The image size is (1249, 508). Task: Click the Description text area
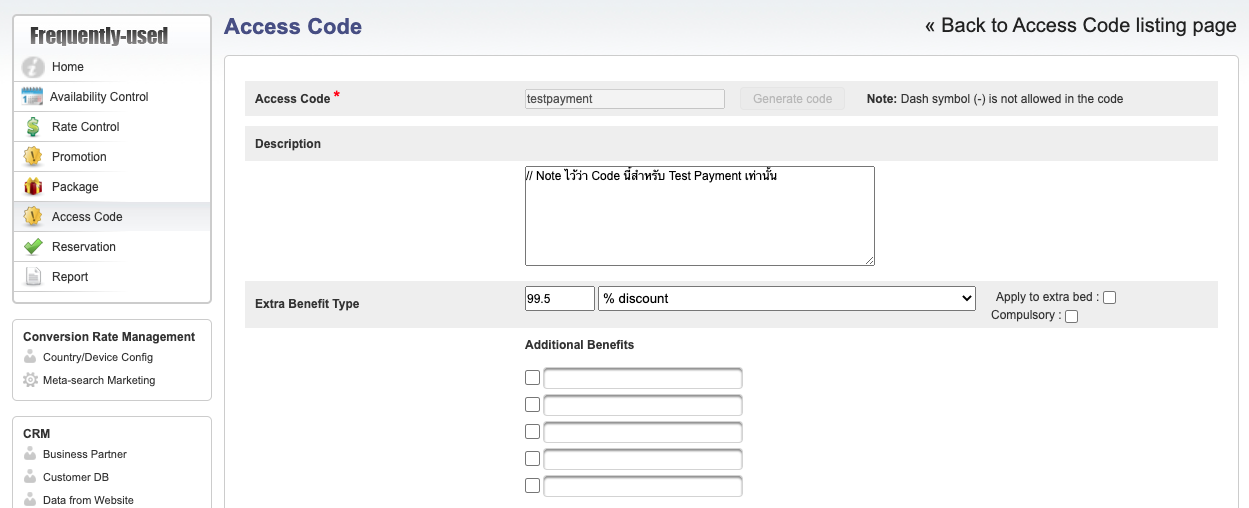point(699,216)
